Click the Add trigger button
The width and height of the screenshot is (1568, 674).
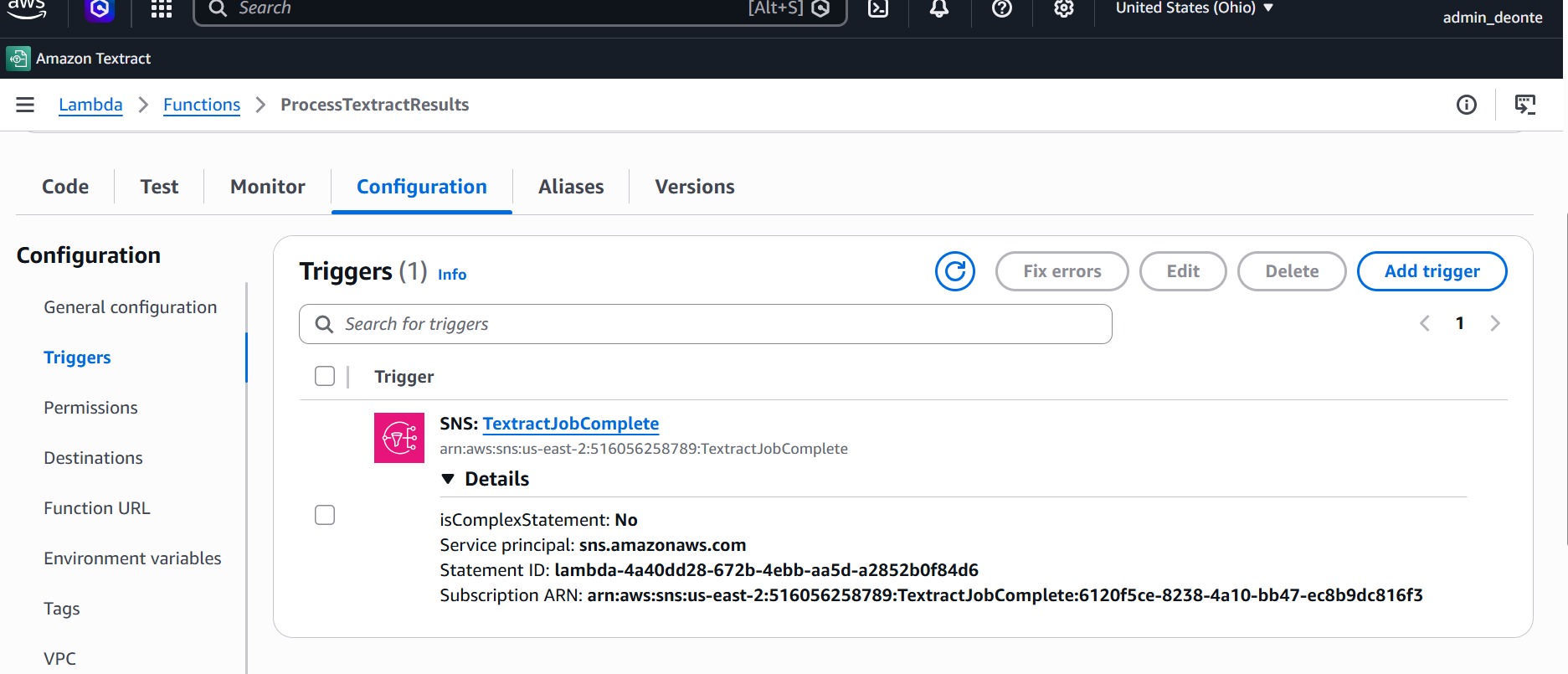point(1432,271)
